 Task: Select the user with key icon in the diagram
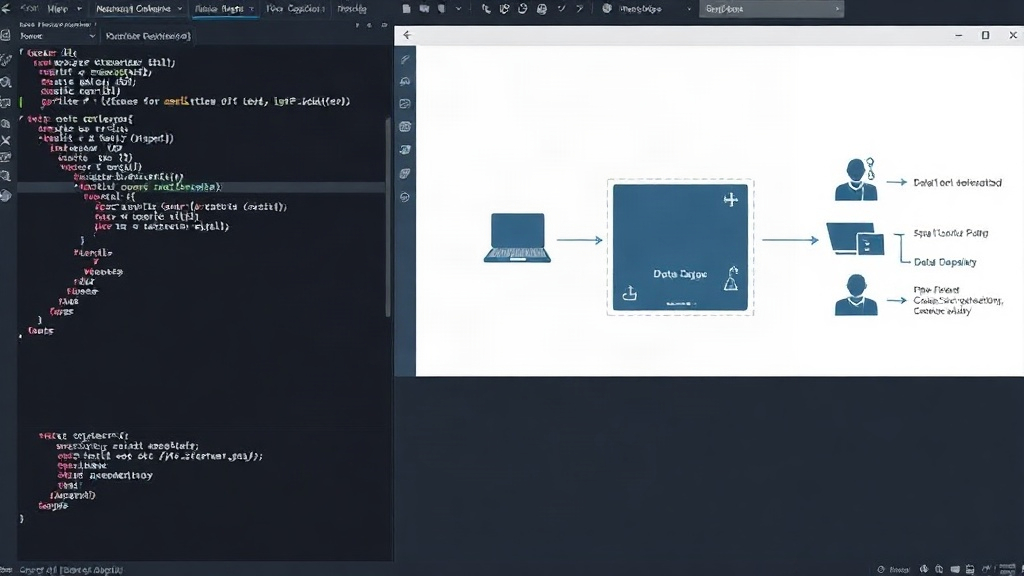(856, 179)
